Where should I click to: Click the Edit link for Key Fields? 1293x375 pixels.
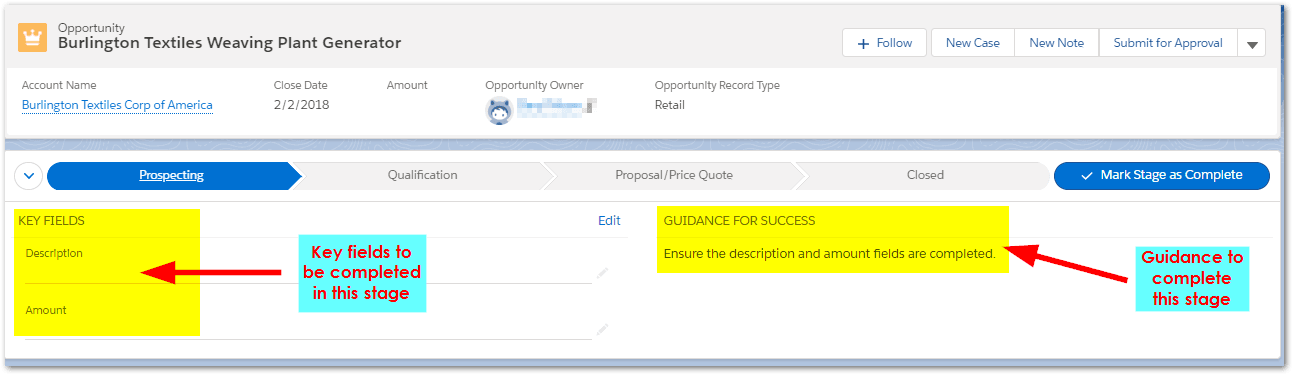tap(609, 221)
